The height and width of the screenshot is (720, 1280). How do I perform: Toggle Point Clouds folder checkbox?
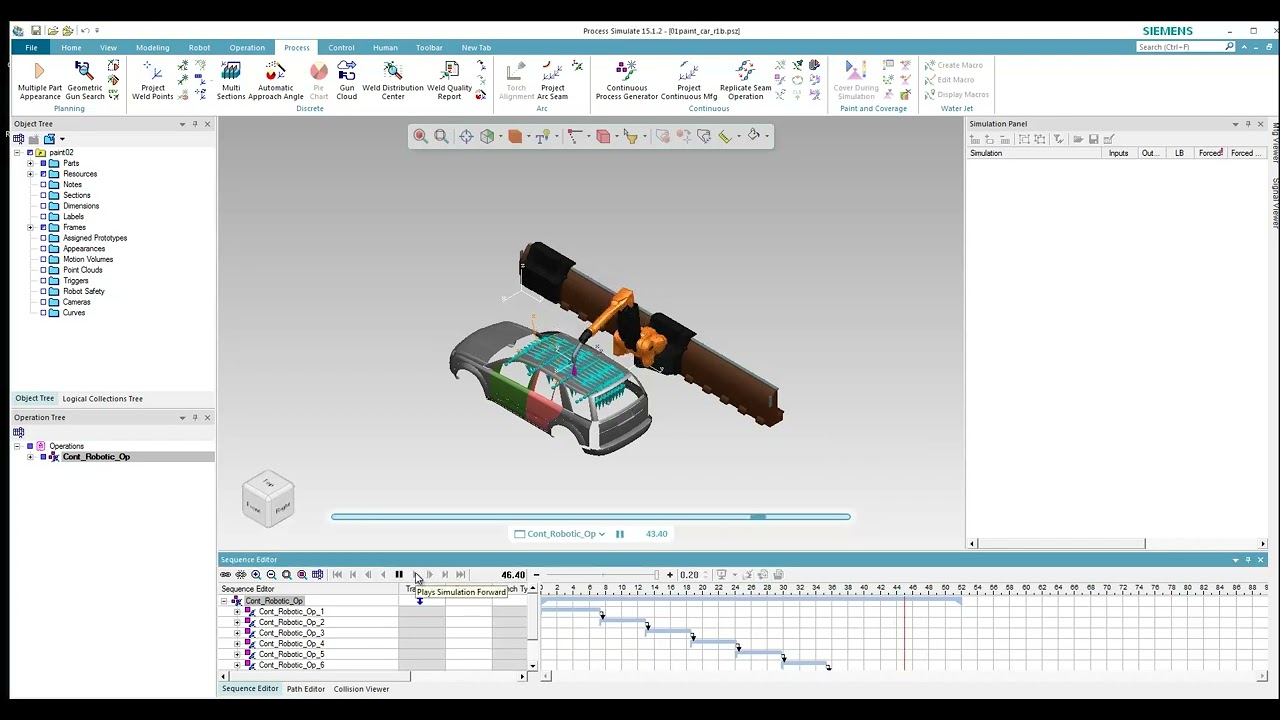click(x=43, y=270)
